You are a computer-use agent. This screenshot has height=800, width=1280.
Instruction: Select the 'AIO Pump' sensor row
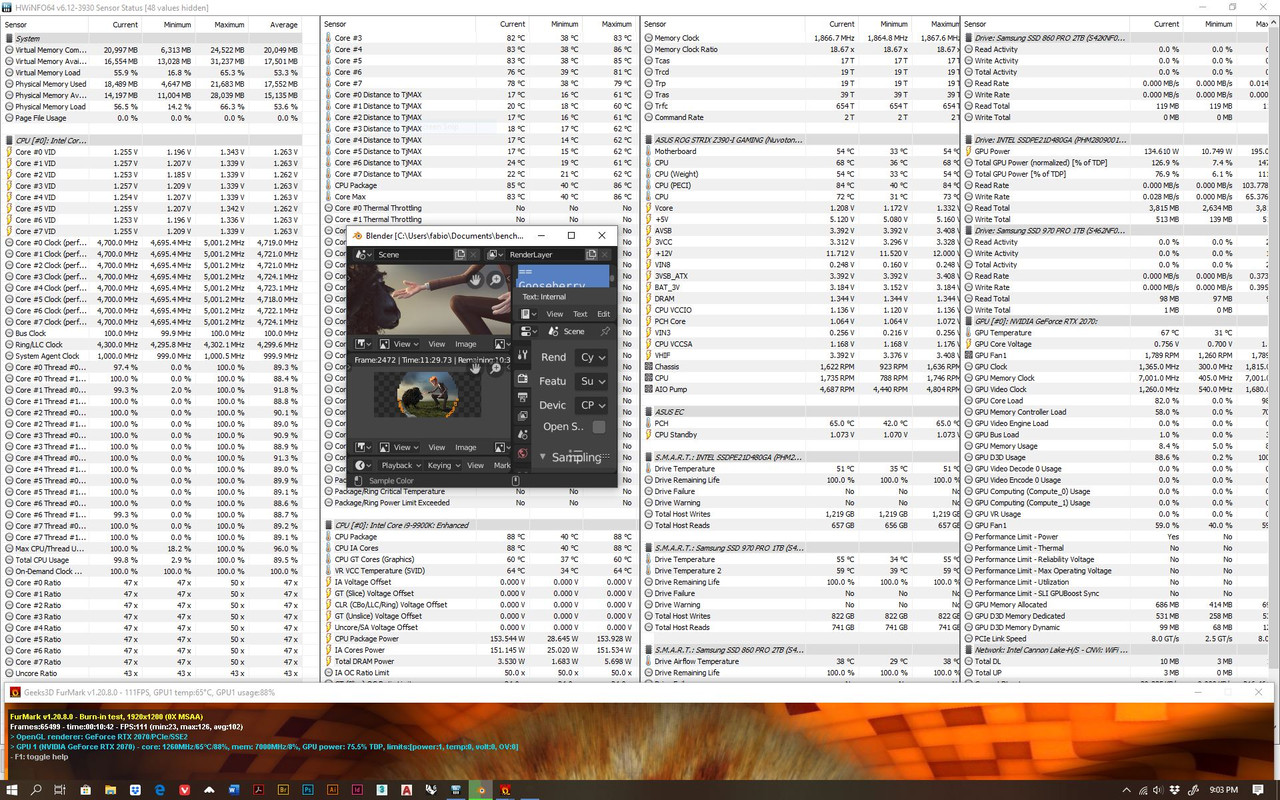(x=800, y=390)
